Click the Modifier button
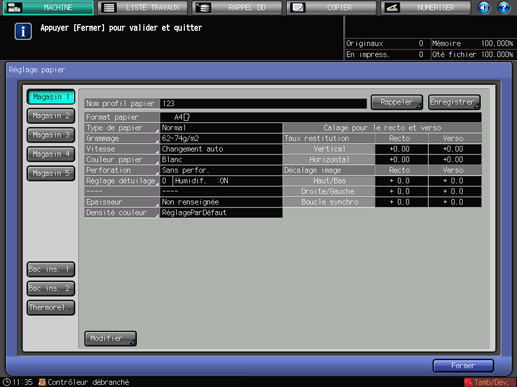The height and width of the screenshot is (387, 517). pyautogui.click(x=110, y=338)
